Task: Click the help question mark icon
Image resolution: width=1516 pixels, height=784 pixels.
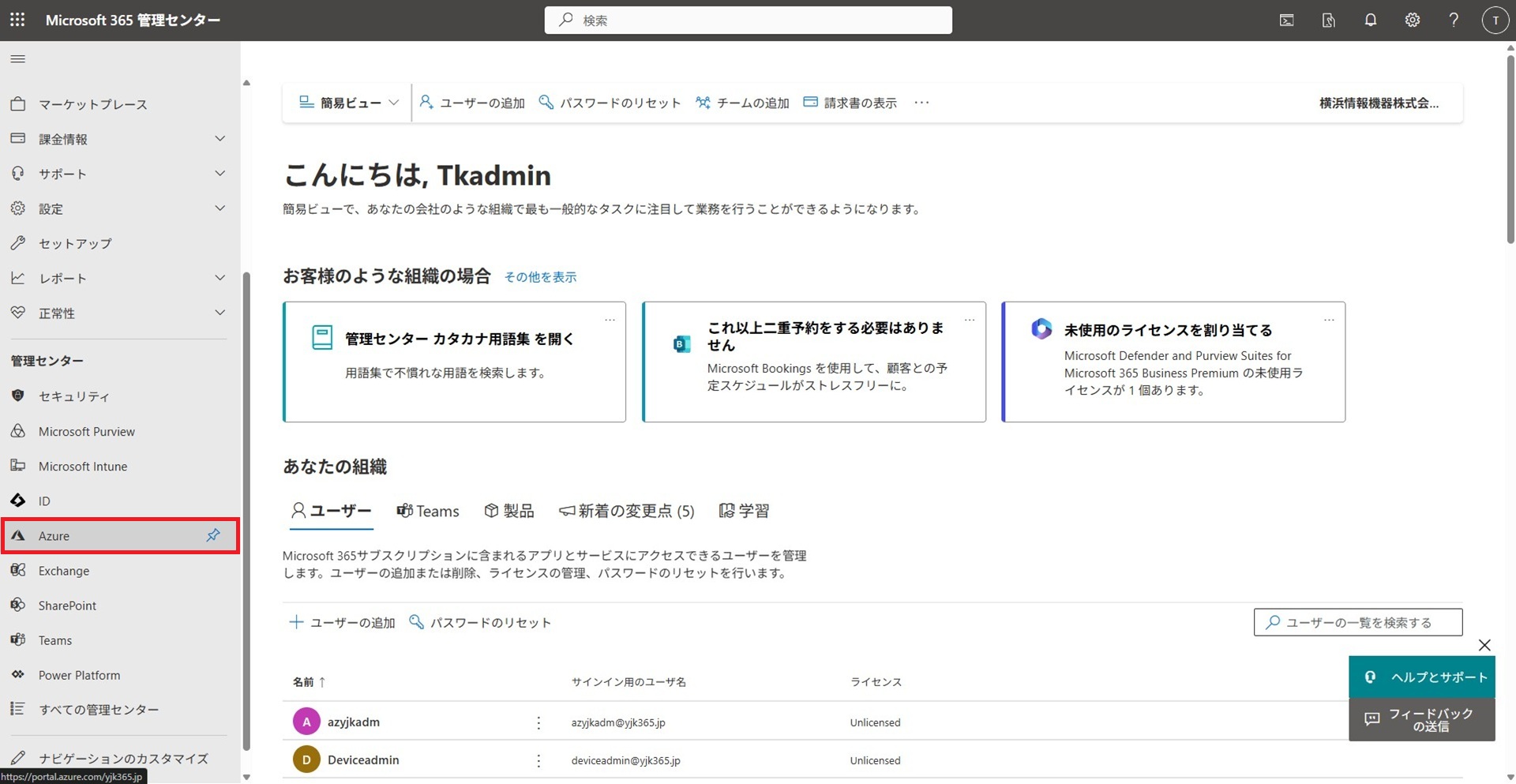Action: click(x=1453, y=21)
